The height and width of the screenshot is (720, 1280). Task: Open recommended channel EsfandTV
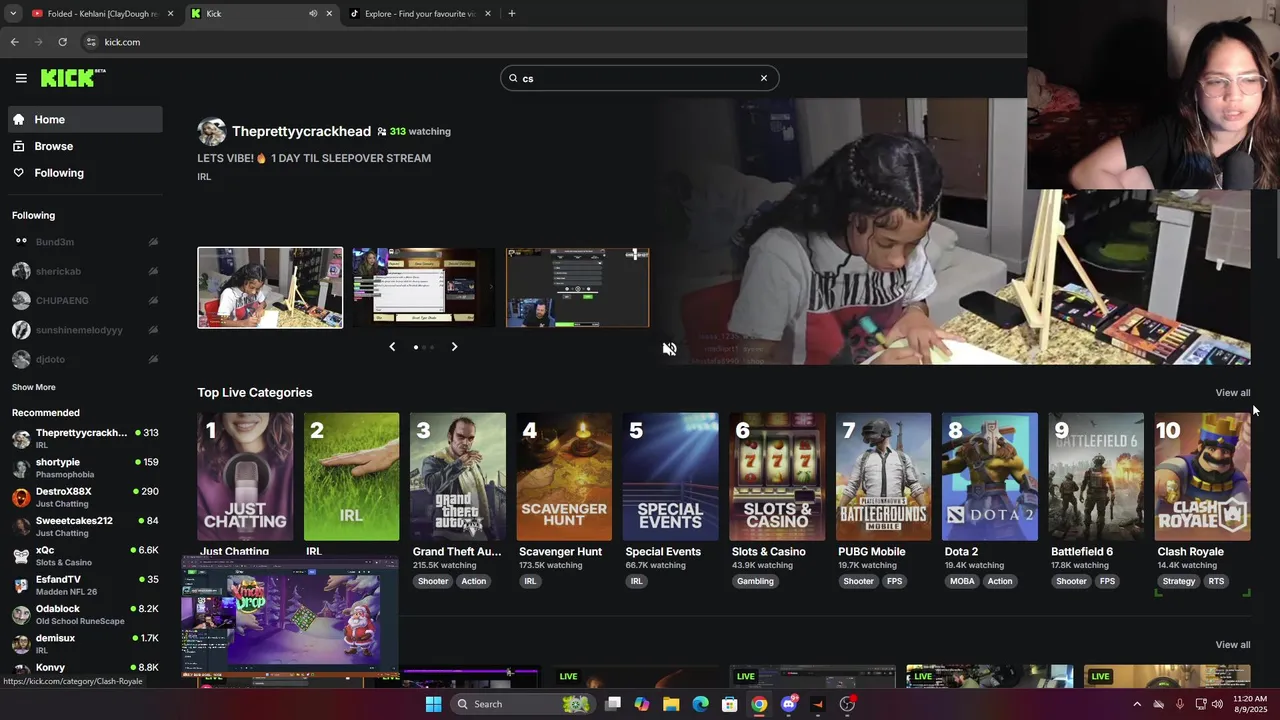tap(85, 585)
